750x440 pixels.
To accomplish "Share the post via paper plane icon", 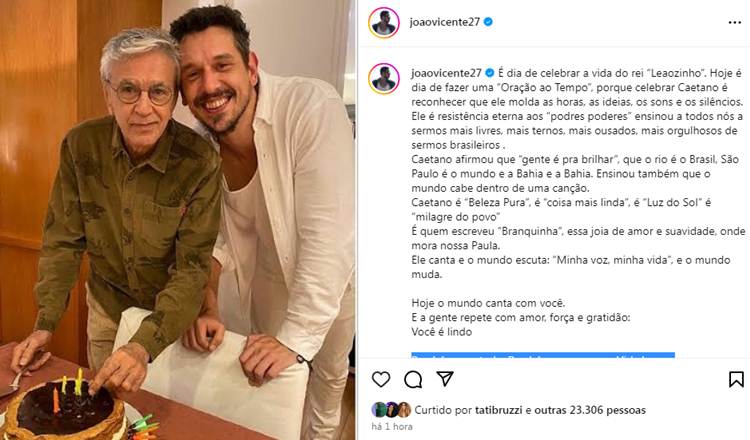I will [x=445, y=379].
